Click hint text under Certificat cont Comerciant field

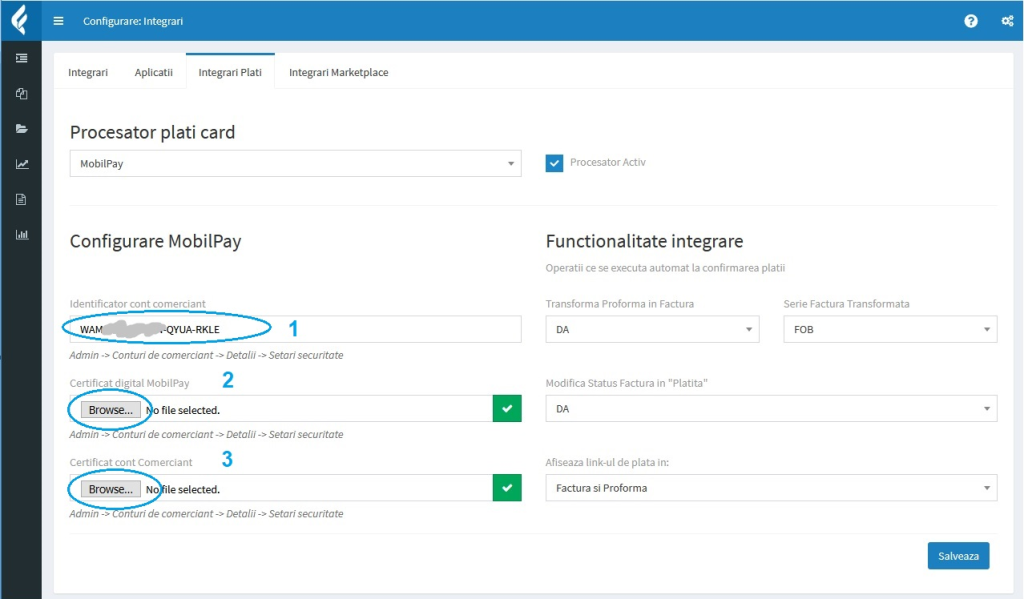pos(206,513)
